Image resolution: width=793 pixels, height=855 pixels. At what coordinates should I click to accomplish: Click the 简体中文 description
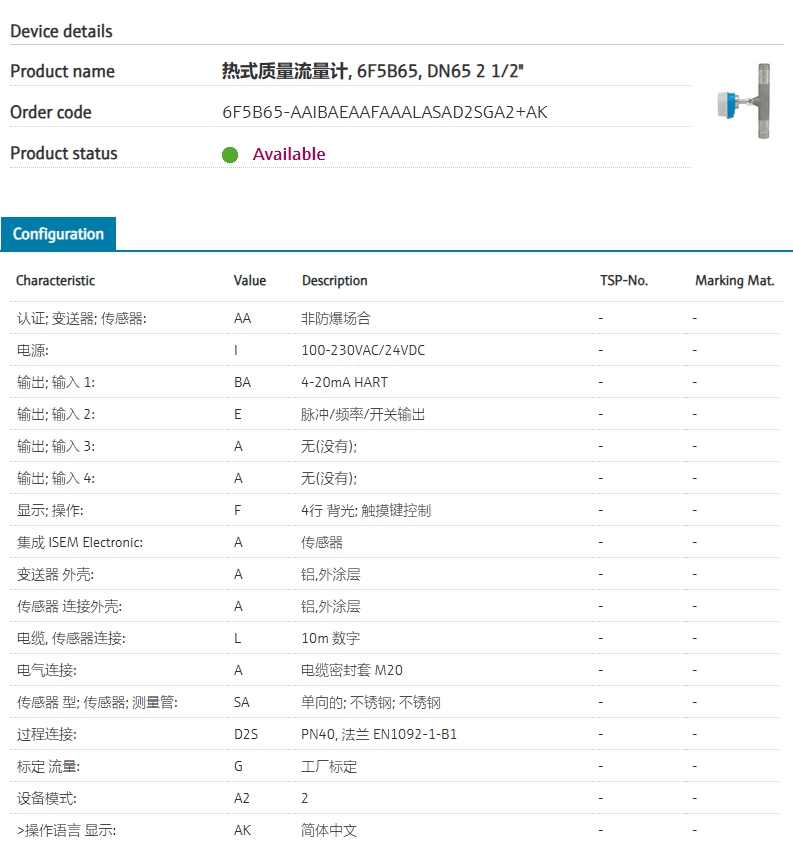[329, 831]
